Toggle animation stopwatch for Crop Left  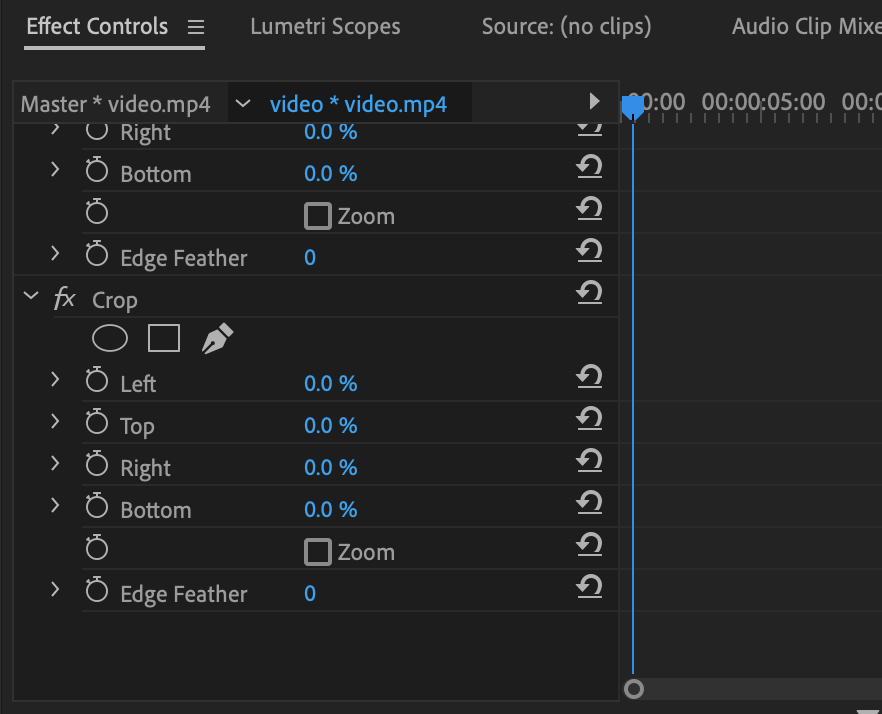point(96,381)
